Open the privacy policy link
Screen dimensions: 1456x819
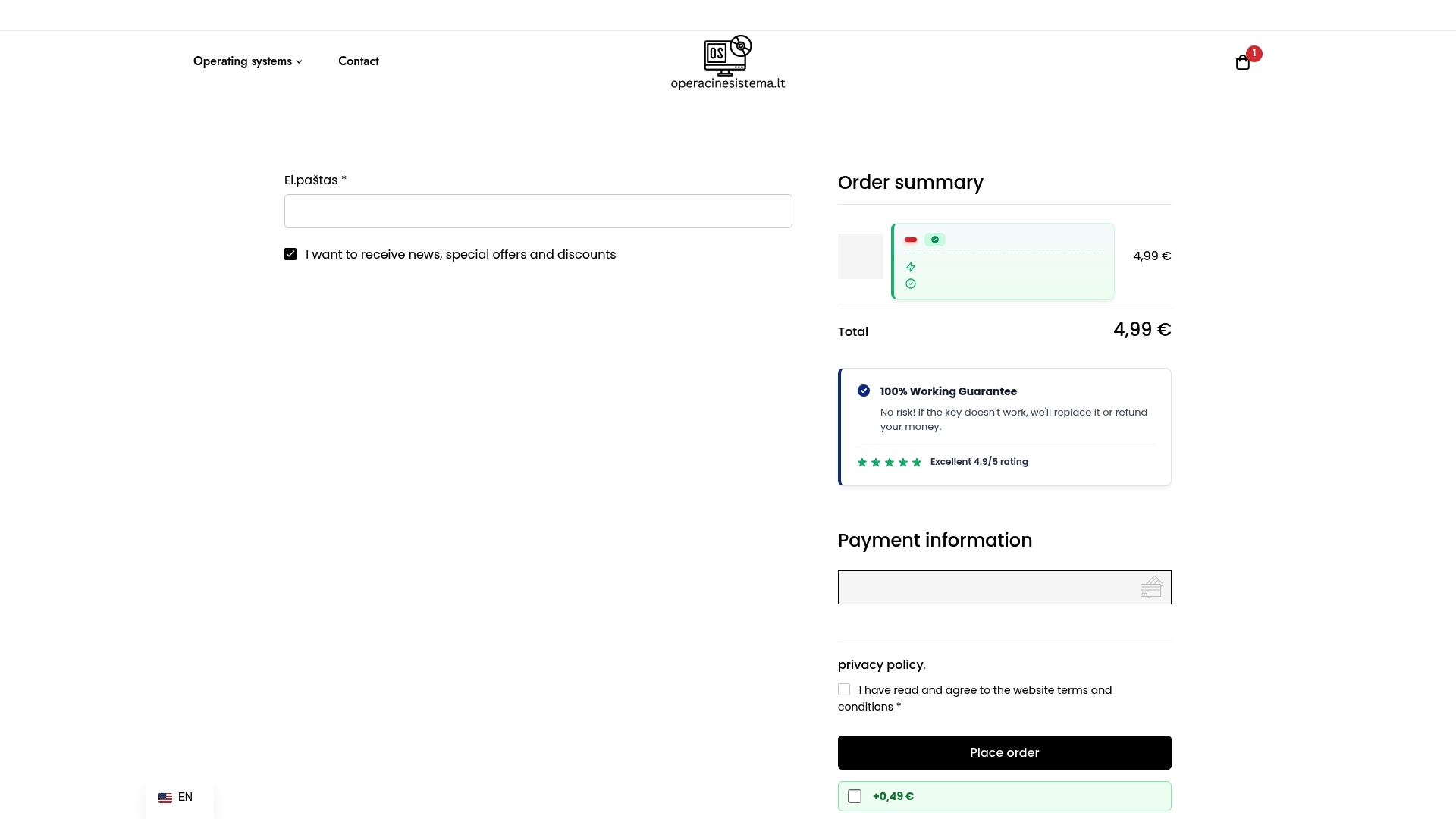tap(879, 664)
